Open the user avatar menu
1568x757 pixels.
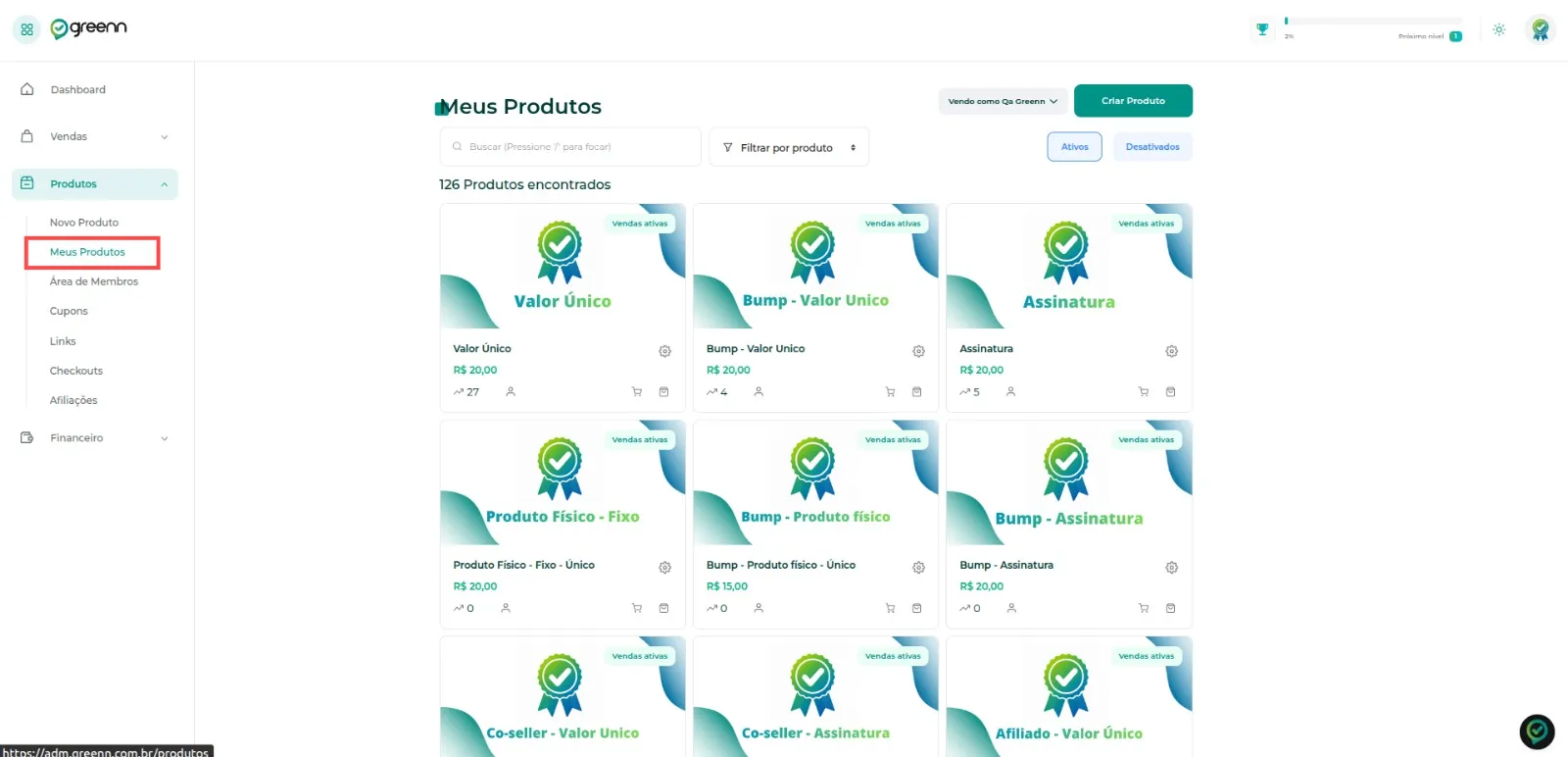click(1541, 29)
